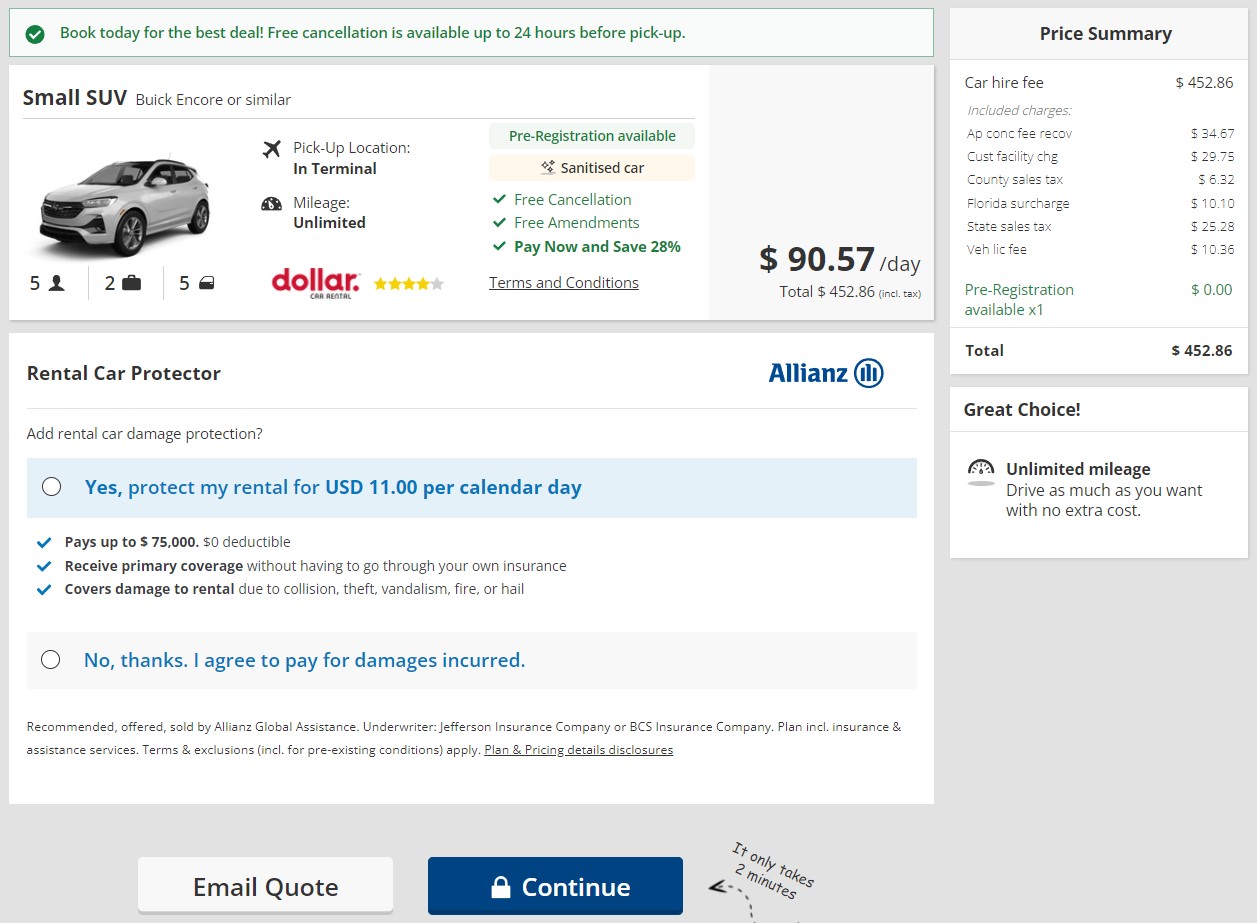This screenshot has width=1257, height=923.
Task: Click the green checkmark icon in the banner
Action: click(x=35, y=34)
